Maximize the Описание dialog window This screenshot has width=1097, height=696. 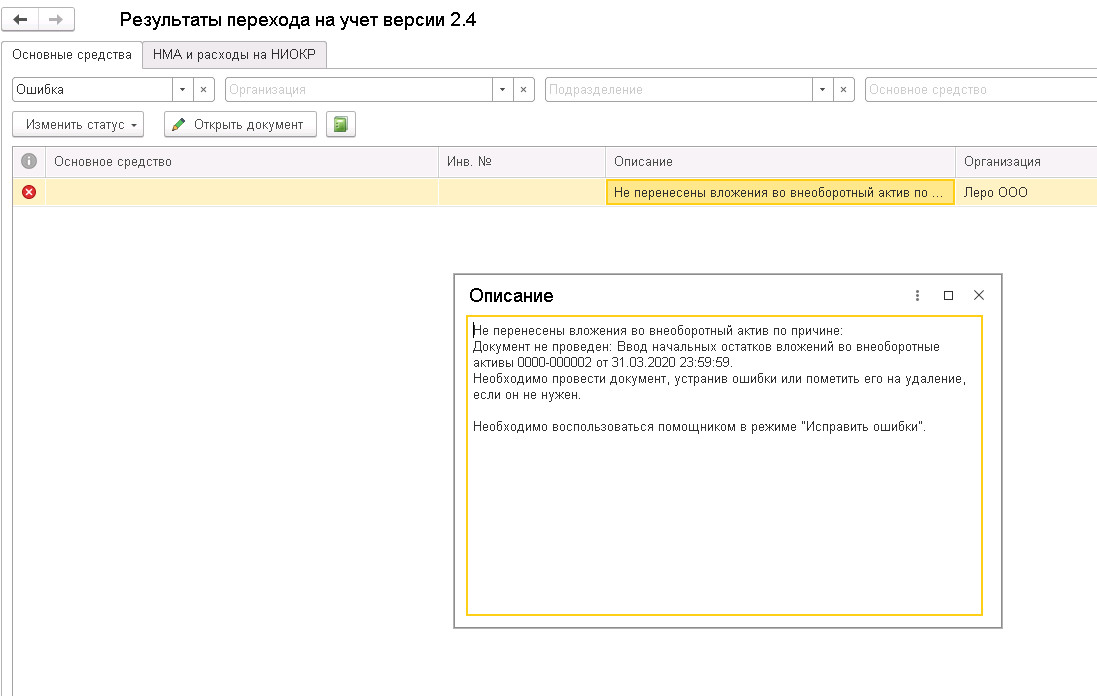948,295
